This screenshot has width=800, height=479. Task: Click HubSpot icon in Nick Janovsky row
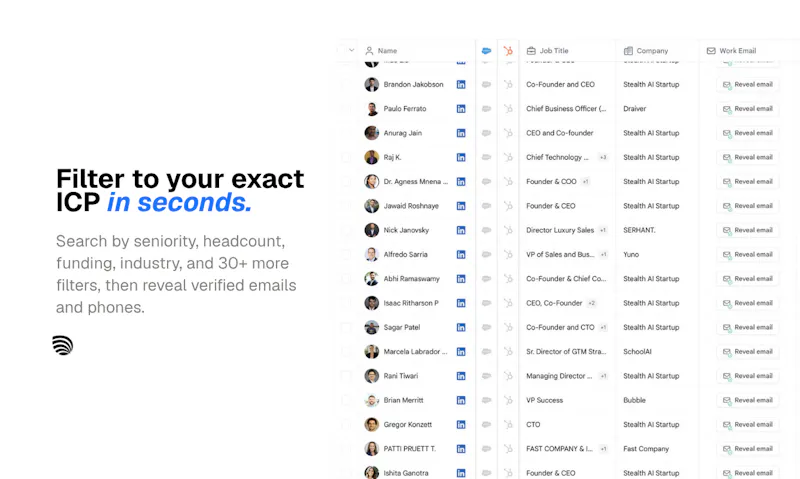point(508,230)
